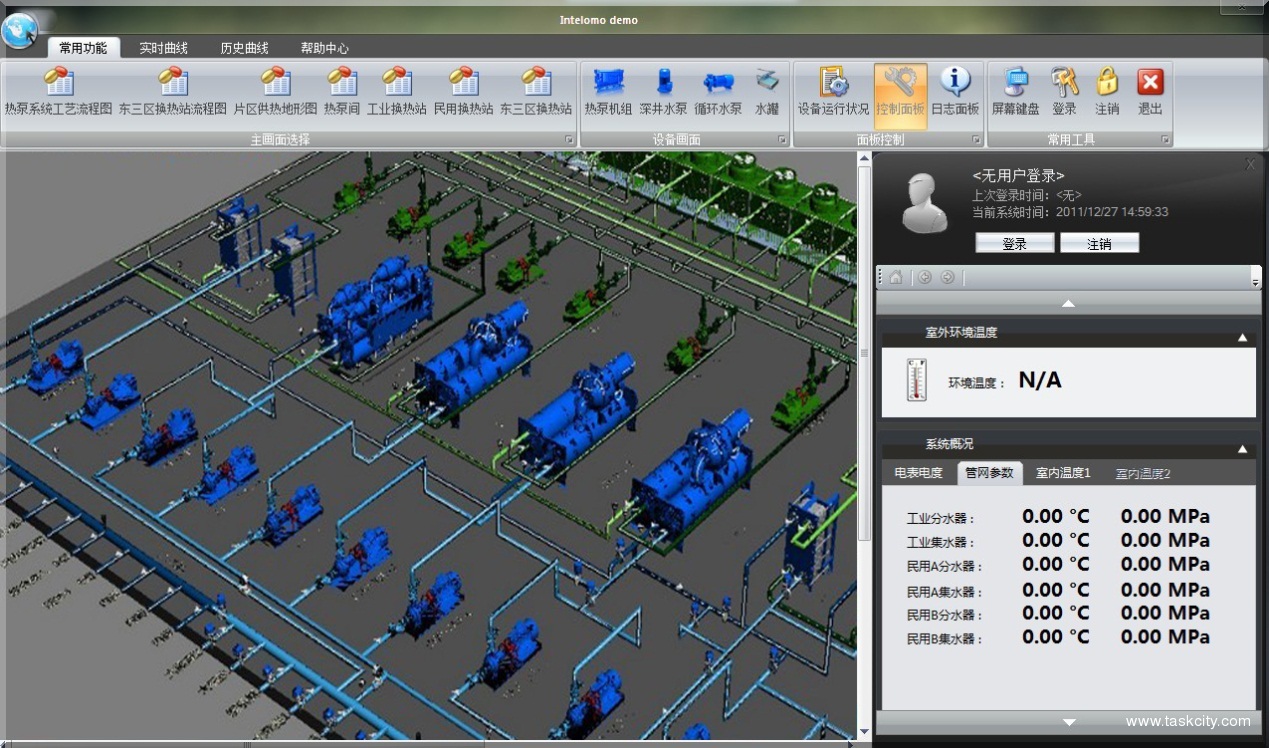Click the 退出 exit icon
Image resolution: width=1269 pixels, height=748 pixels.
coord(1150,92)
